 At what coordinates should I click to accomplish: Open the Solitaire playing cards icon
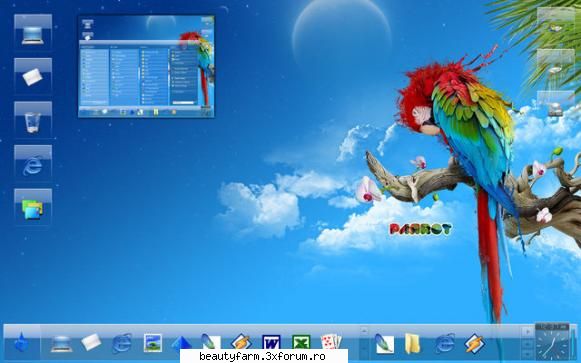[x=331, y=343]
